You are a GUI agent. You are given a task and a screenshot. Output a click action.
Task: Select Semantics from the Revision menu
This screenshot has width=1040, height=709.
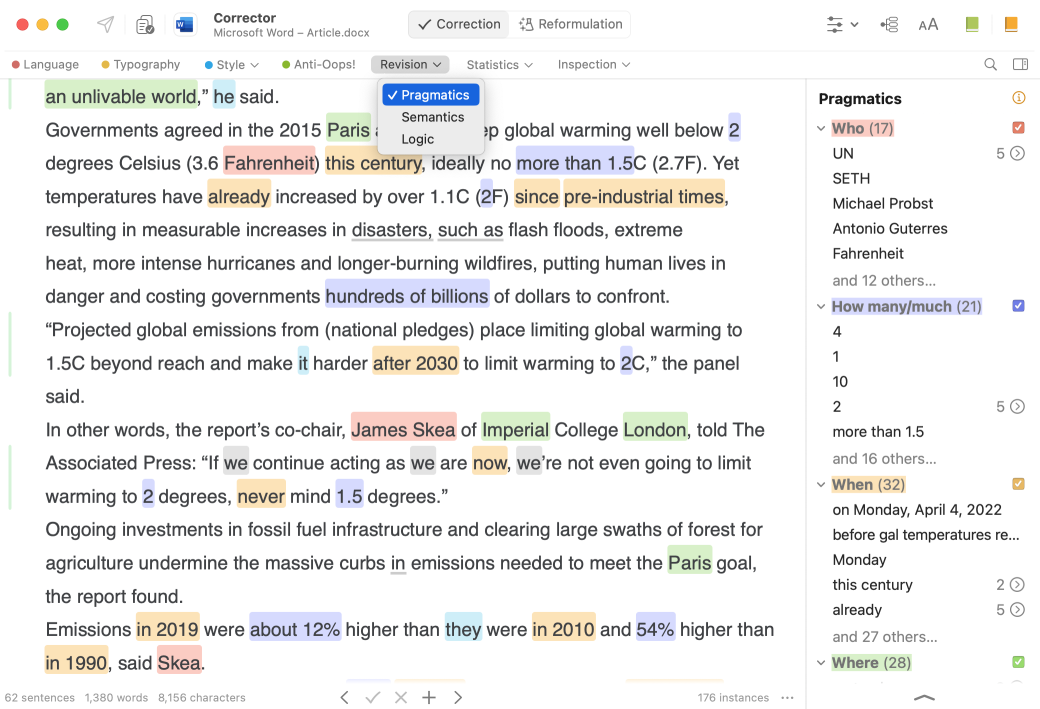pos(433,117)
